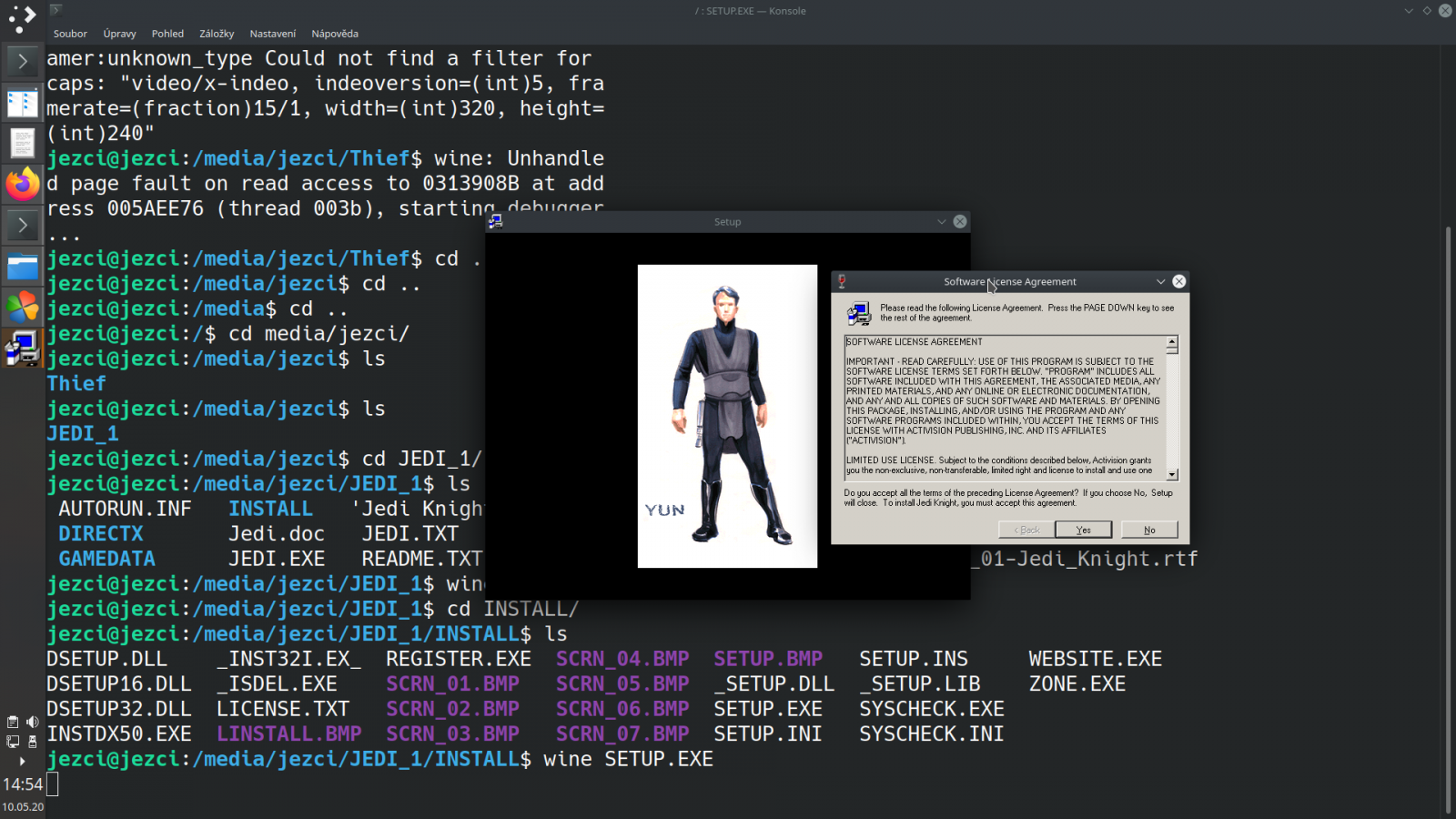Click Yes to accept the license agreement
Image resolution: width=1456 pixels, height=819 pixels.
coord(1083,529)
